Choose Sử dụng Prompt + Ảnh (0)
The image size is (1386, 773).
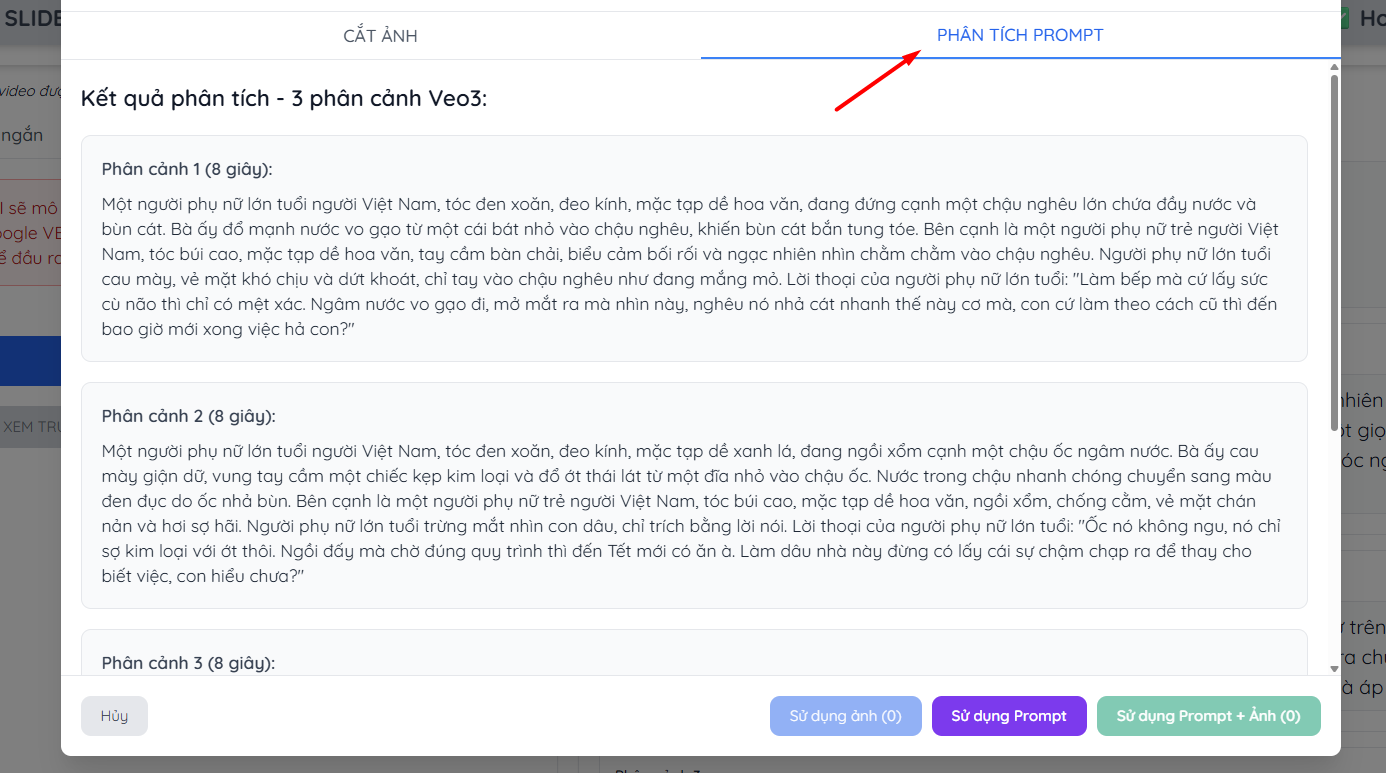tap(1208, 716)
